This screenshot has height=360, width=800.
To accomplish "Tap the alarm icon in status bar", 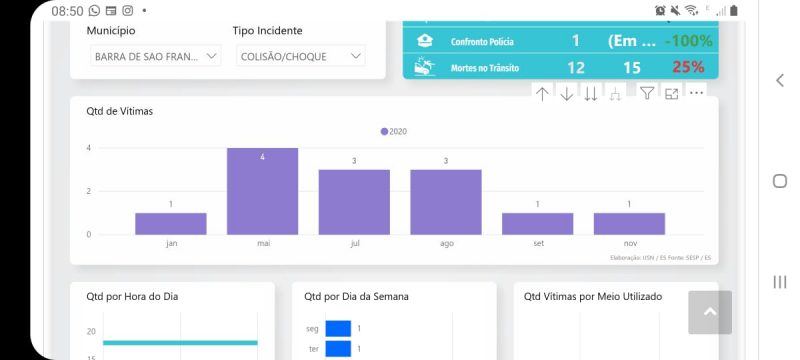I will (660, 10).
